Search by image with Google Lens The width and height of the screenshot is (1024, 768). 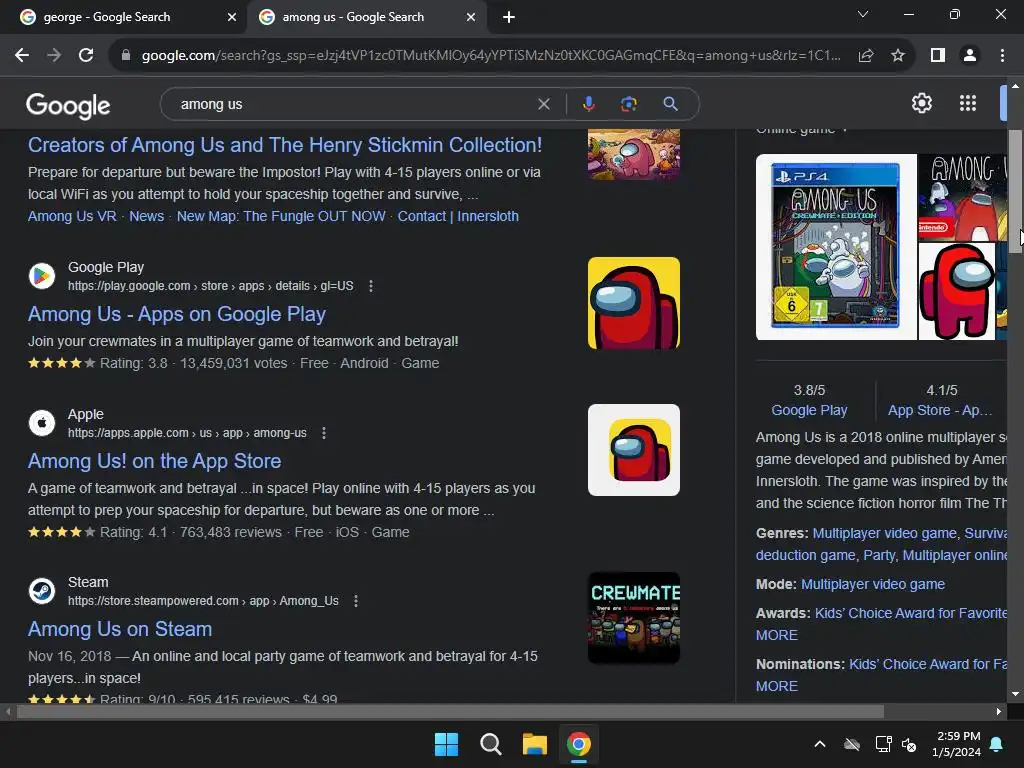click(628, 104)
